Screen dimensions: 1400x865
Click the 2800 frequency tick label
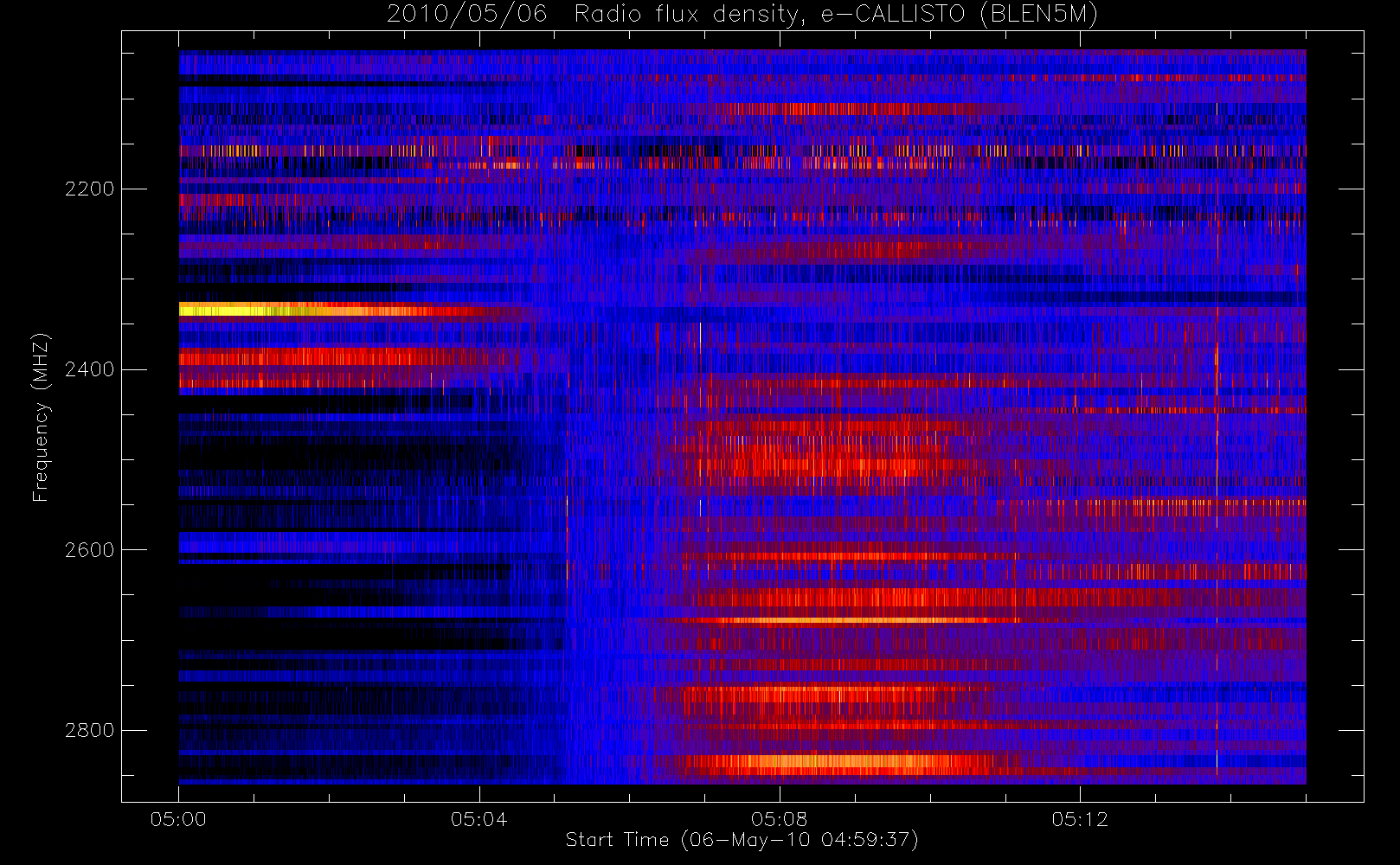[x=89, y=730]
